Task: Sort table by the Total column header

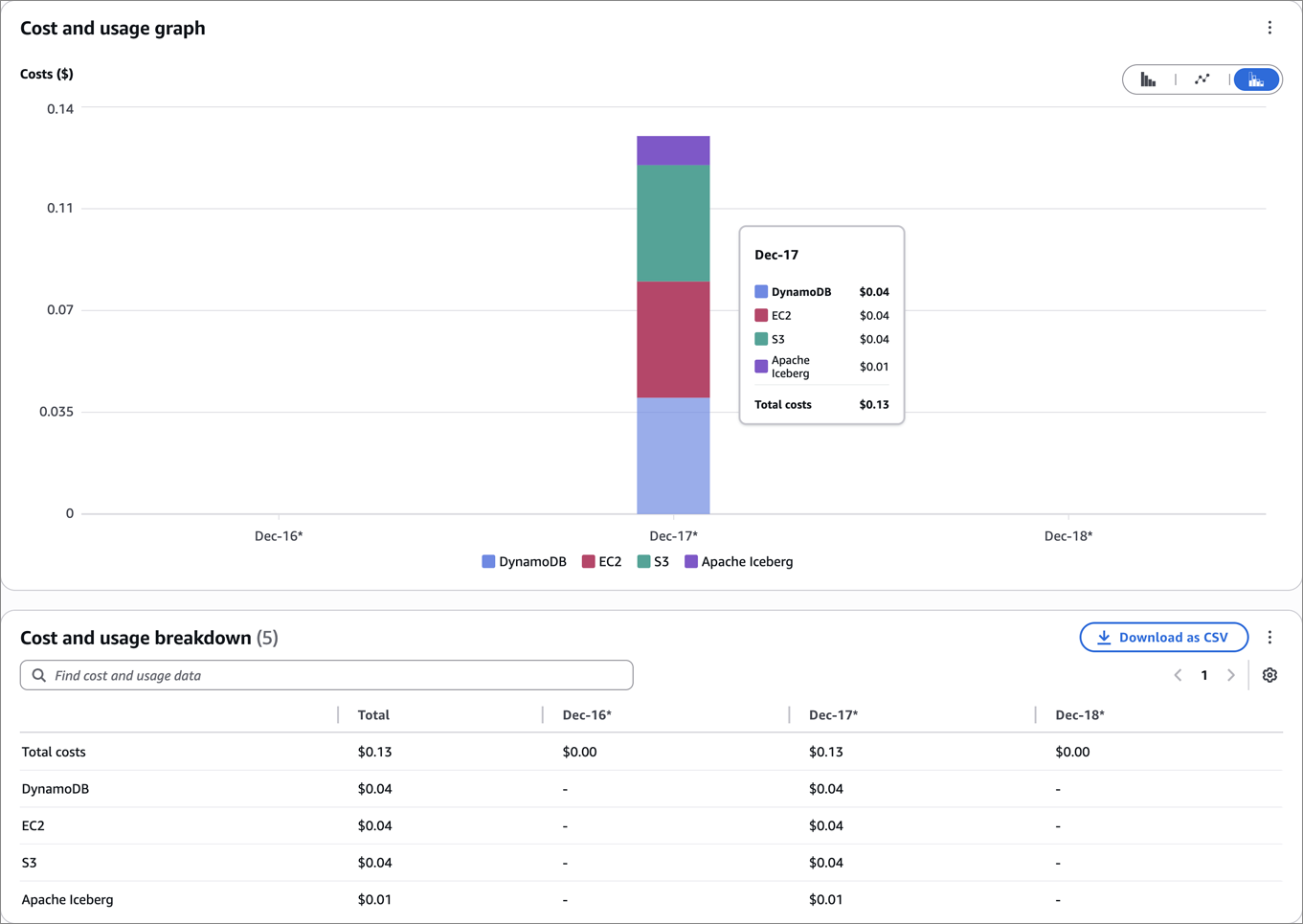Action: (x=373, y=715)
